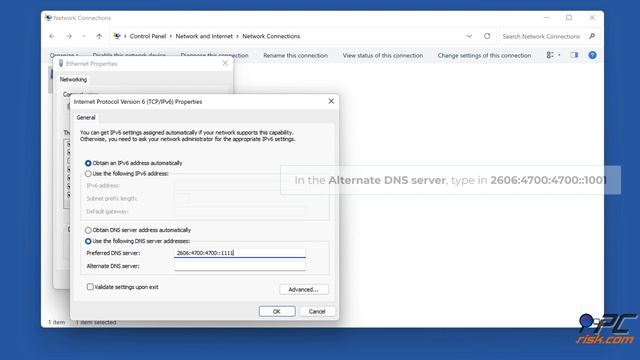The image size is (640, 360).
Task: Click Network Connections breadcrumb
Action: [271, 36]
